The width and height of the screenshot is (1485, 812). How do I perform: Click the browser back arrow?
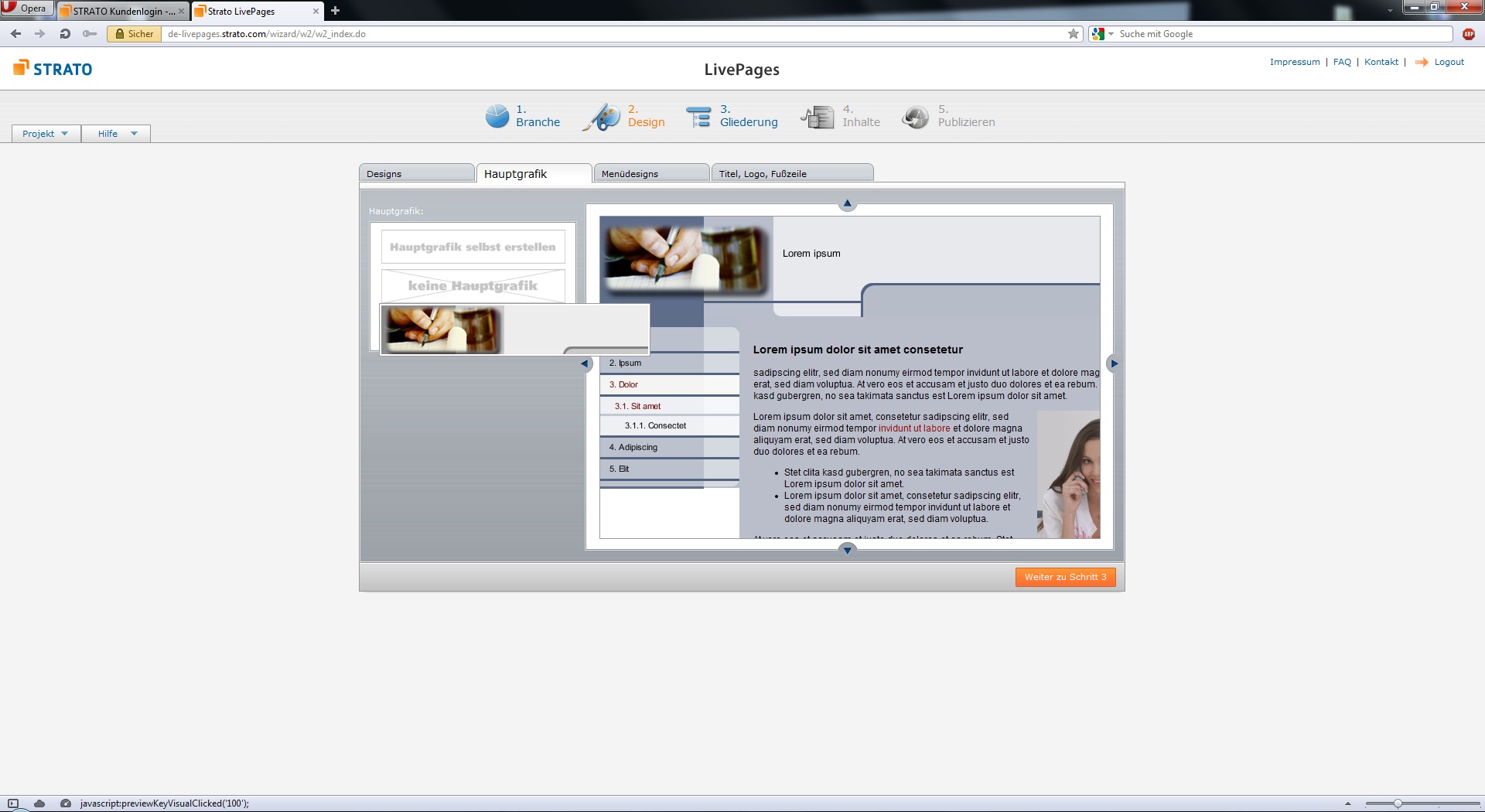tap(16, 34)
